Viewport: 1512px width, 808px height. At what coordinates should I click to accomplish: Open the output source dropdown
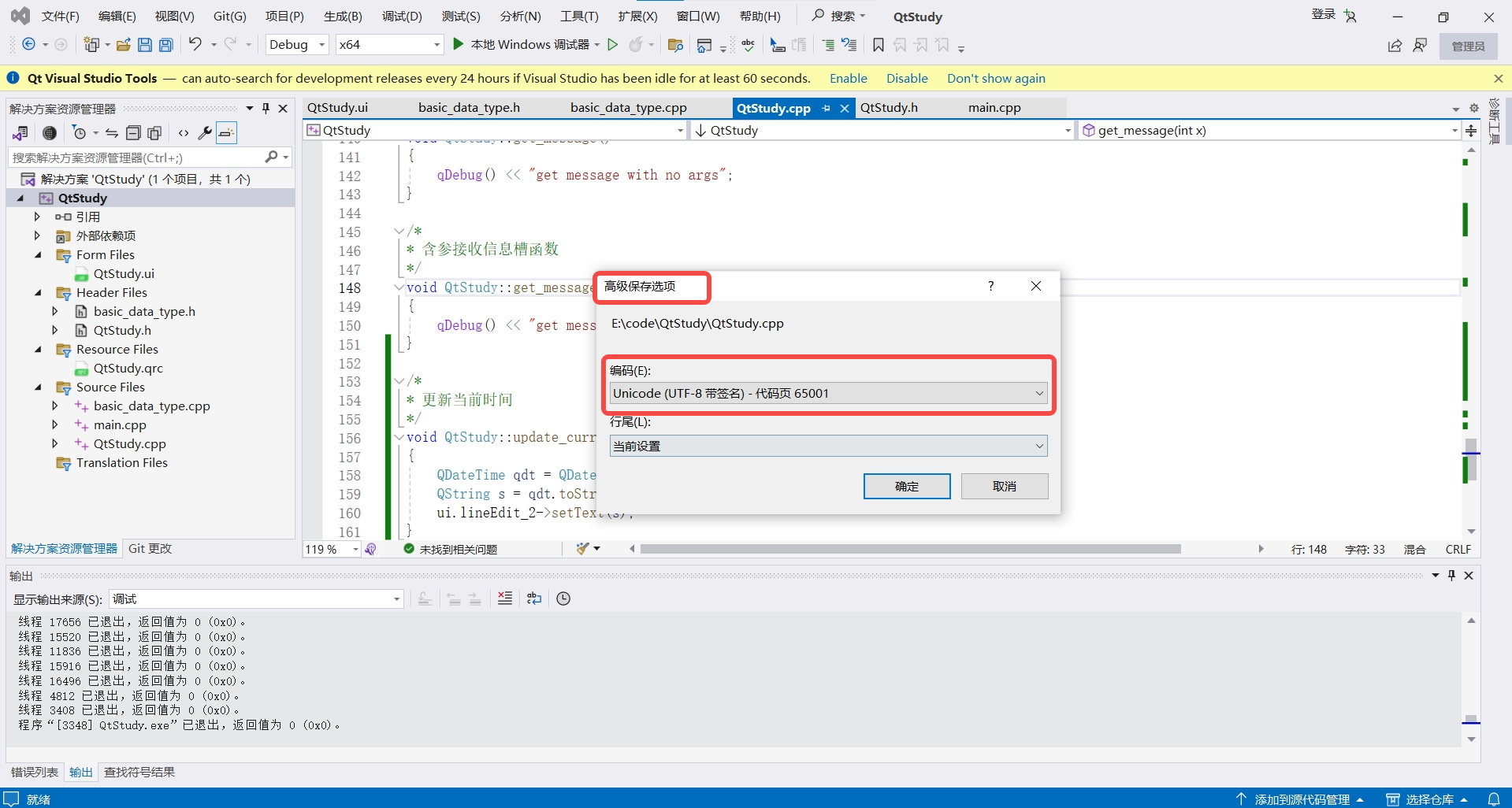pos(256,599)
